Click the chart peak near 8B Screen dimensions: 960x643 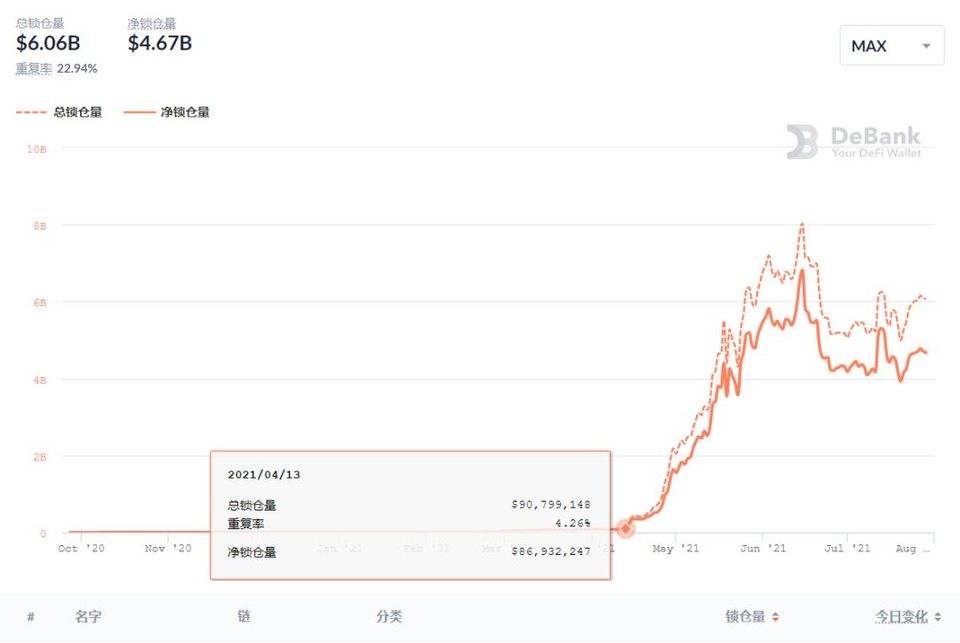click(x=802, y=225)
